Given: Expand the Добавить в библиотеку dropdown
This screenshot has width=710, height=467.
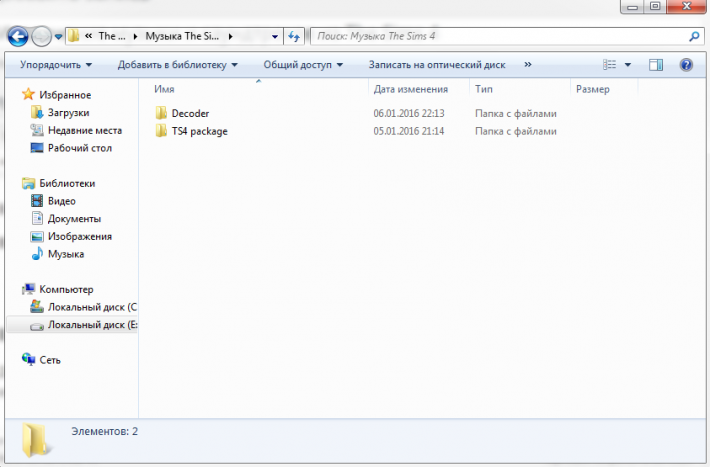Looking at the screenshot, I should tap(178, 65).
